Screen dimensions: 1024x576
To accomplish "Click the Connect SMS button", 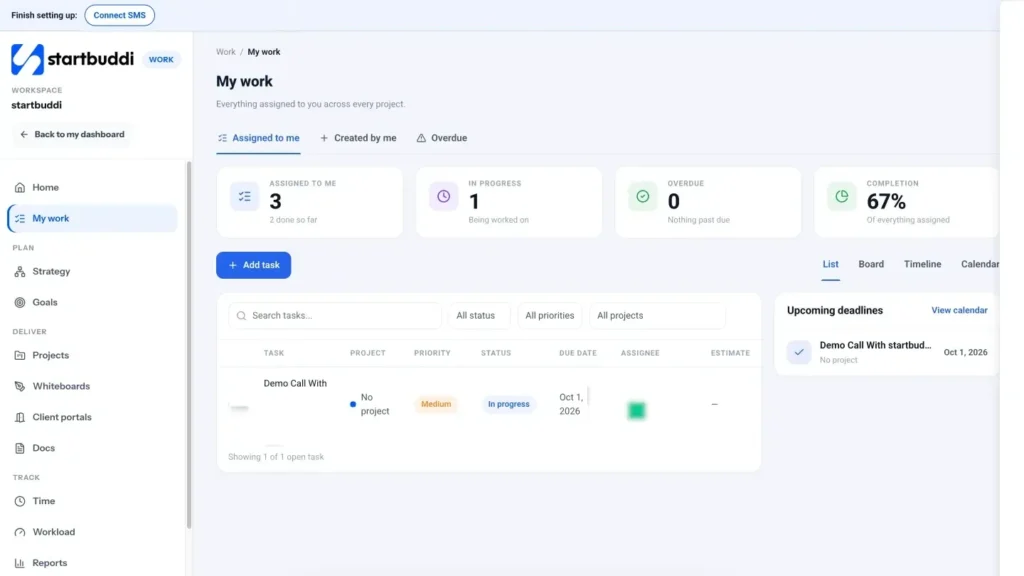I will 120,15.
